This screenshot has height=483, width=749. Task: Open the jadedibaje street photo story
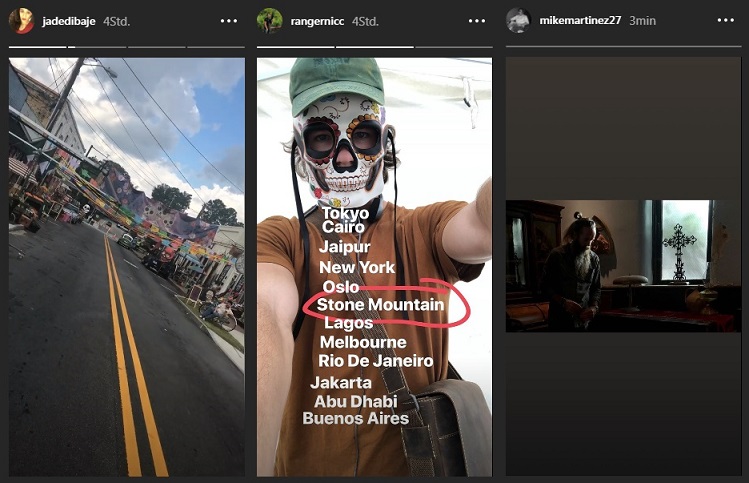(127, 267)
